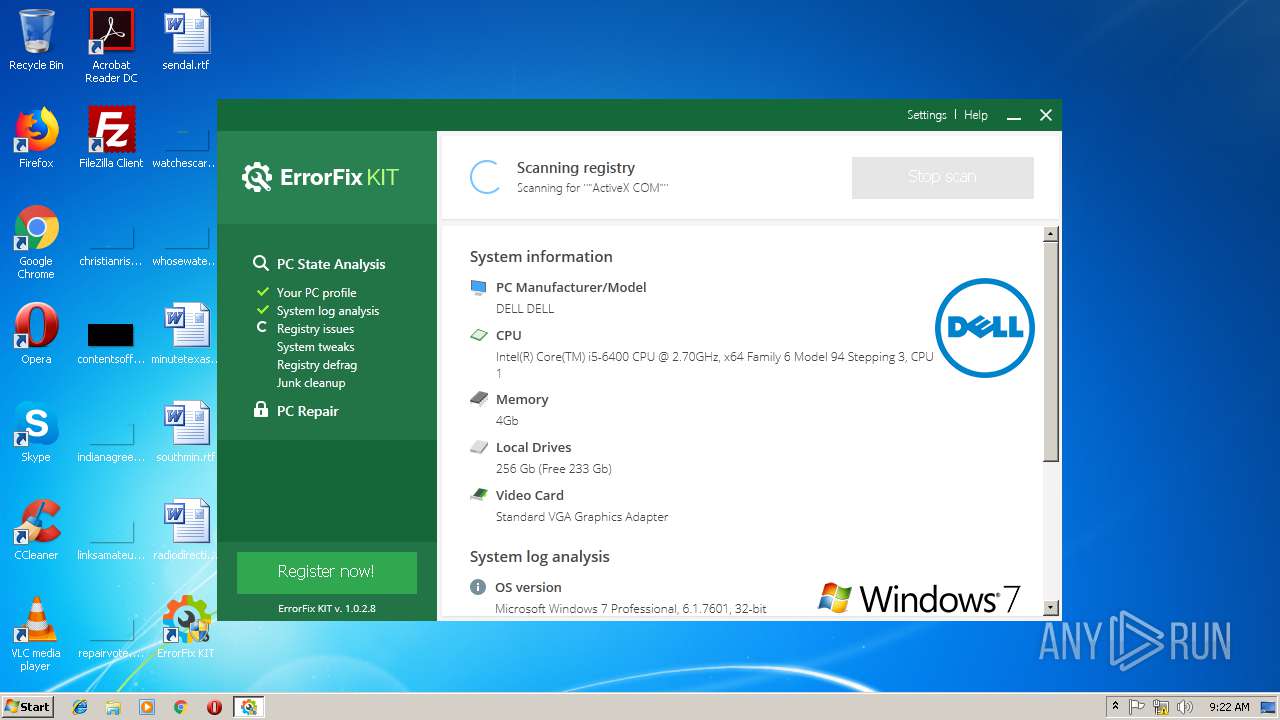
Task: Click the scrollbar up arrow
Action: [1050, 234]
